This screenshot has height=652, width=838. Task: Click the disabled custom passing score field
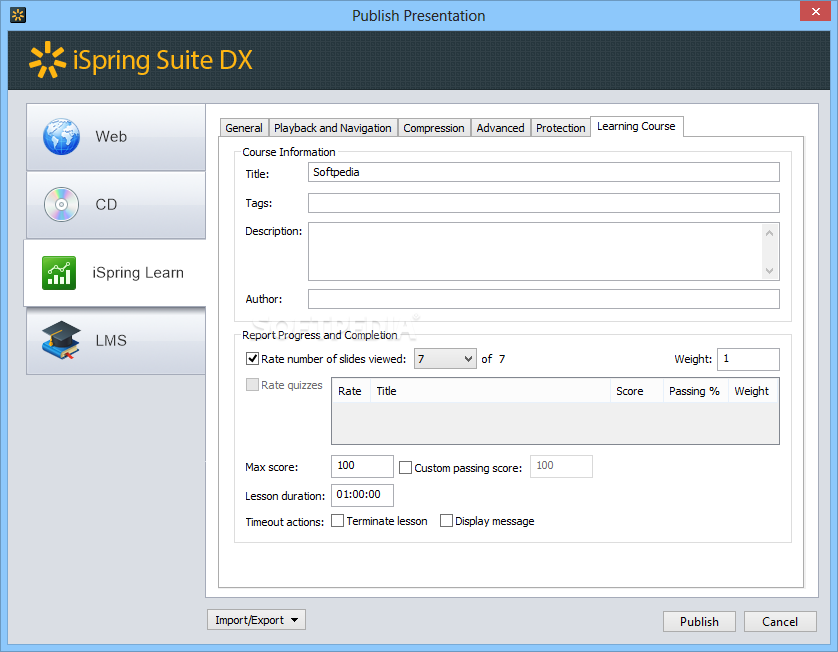point(561,466)
